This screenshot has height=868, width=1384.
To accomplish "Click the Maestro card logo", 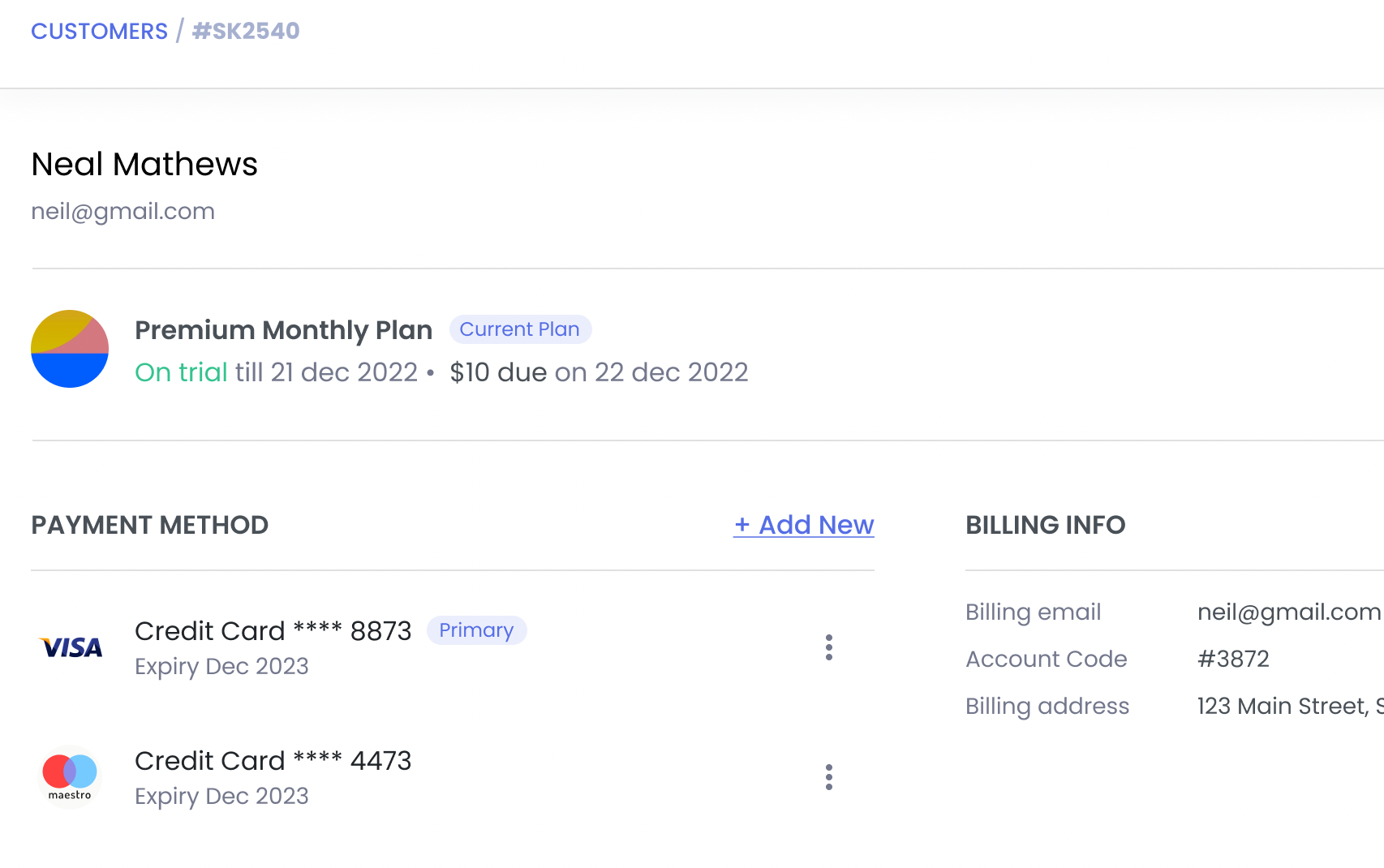I will 70,776.
